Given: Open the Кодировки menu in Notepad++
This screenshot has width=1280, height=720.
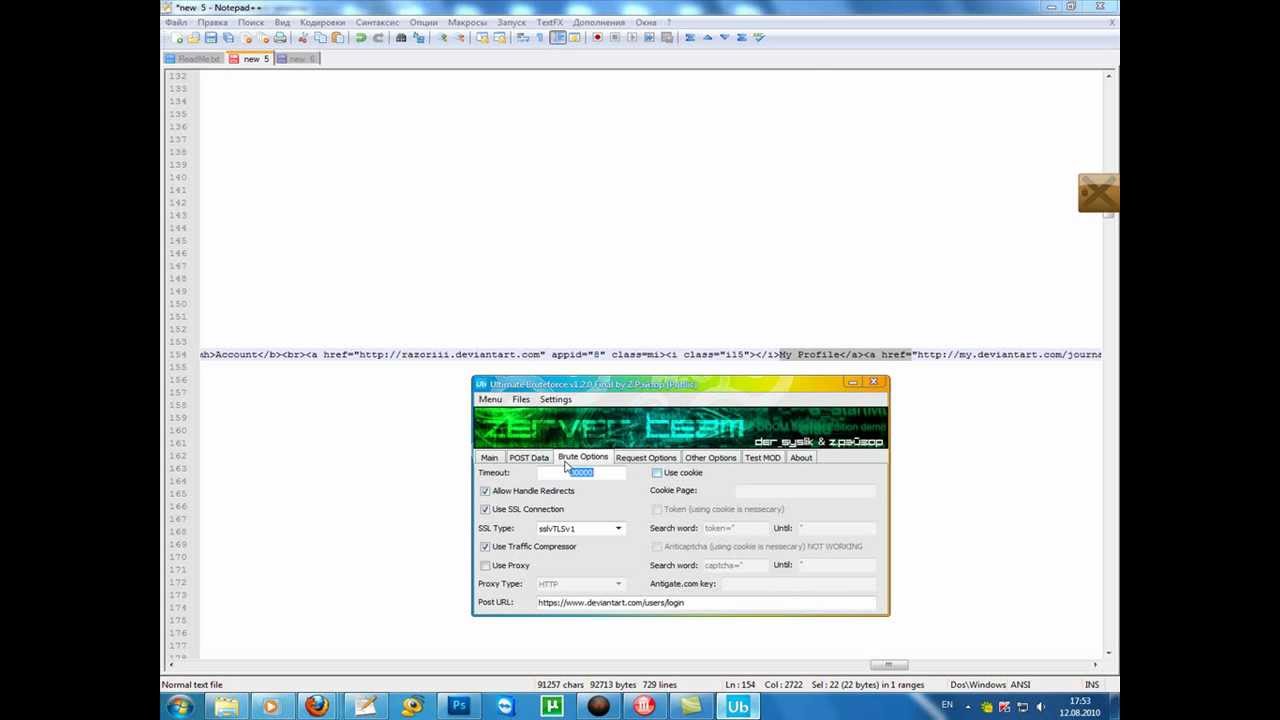Looking at the screenshot, I should (x=322, y=22).
